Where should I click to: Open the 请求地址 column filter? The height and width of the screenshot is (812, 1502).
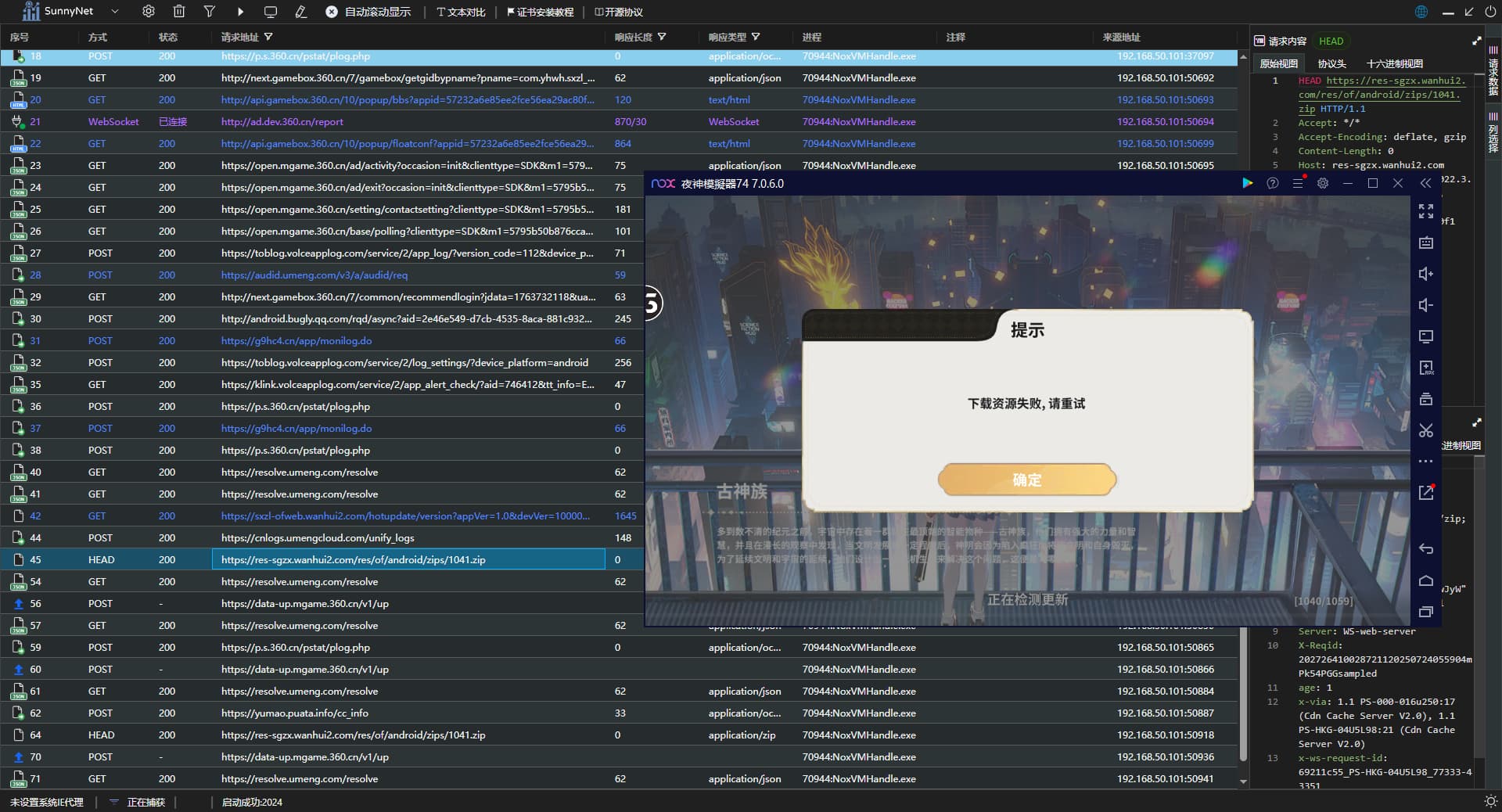point(268,37)
